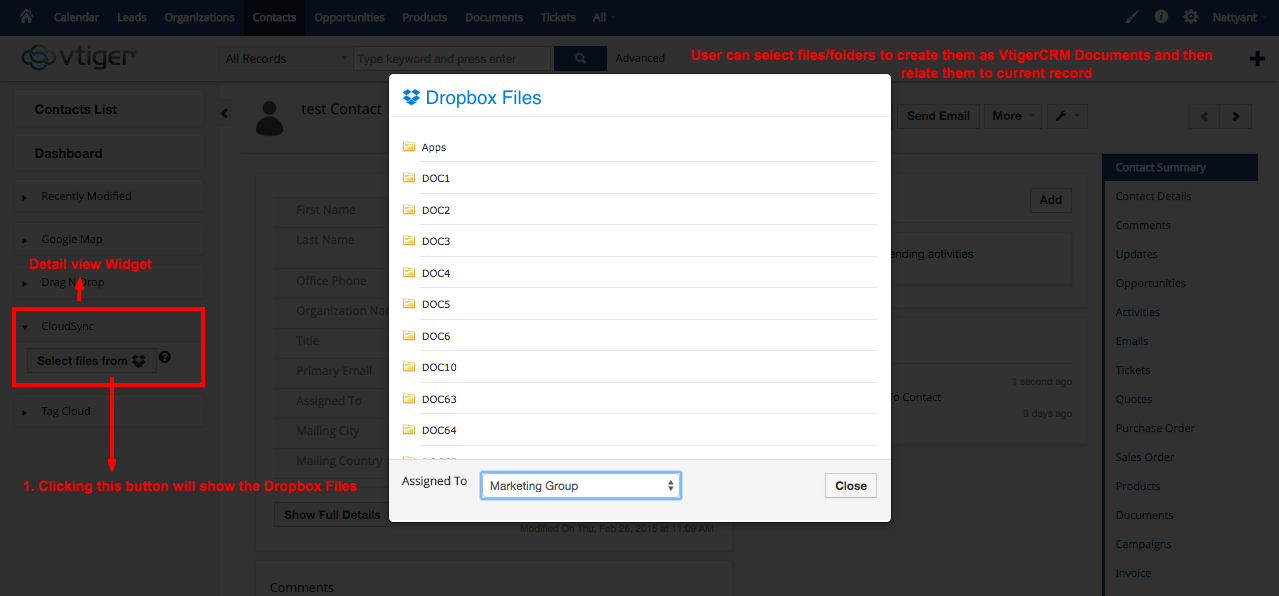This screenshot has width=1279, height=596.
Task: Click the Apps folder icon
Action: [x=409, y=146]
